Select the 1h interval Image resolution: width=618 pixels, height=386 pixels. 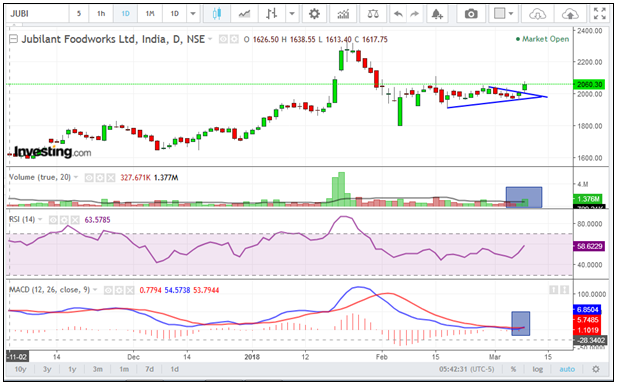(x=101, y=14)
